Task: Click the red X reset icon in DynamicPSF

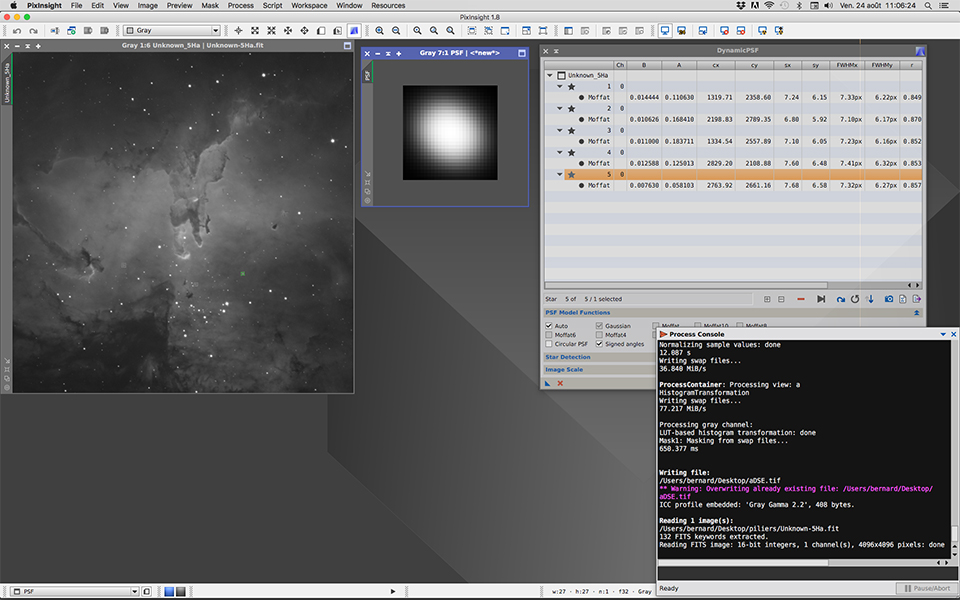Action: click(x=560, y=383)
